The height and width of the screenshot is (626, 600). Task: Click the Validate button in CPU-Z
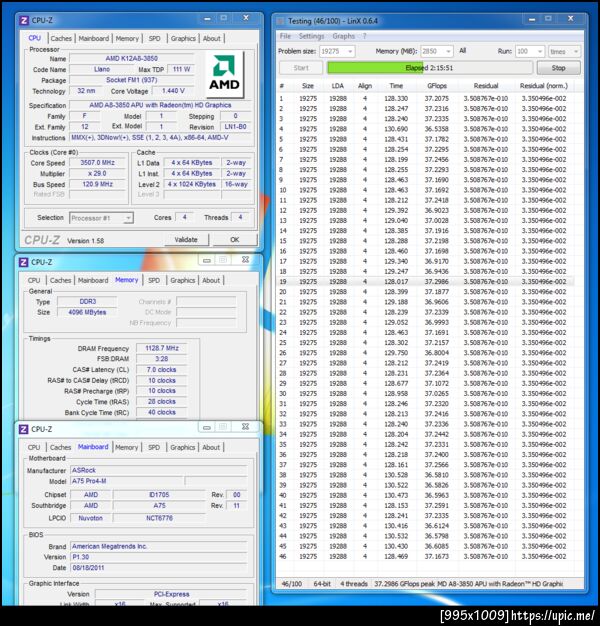click(186, 240)
